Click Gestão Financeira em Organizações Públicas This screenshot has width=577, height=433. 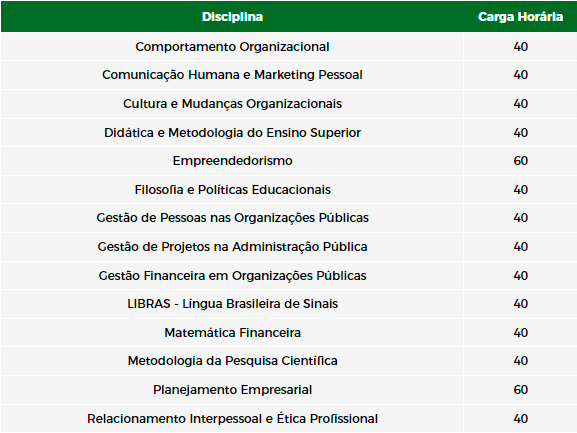[x=232, y=276]
